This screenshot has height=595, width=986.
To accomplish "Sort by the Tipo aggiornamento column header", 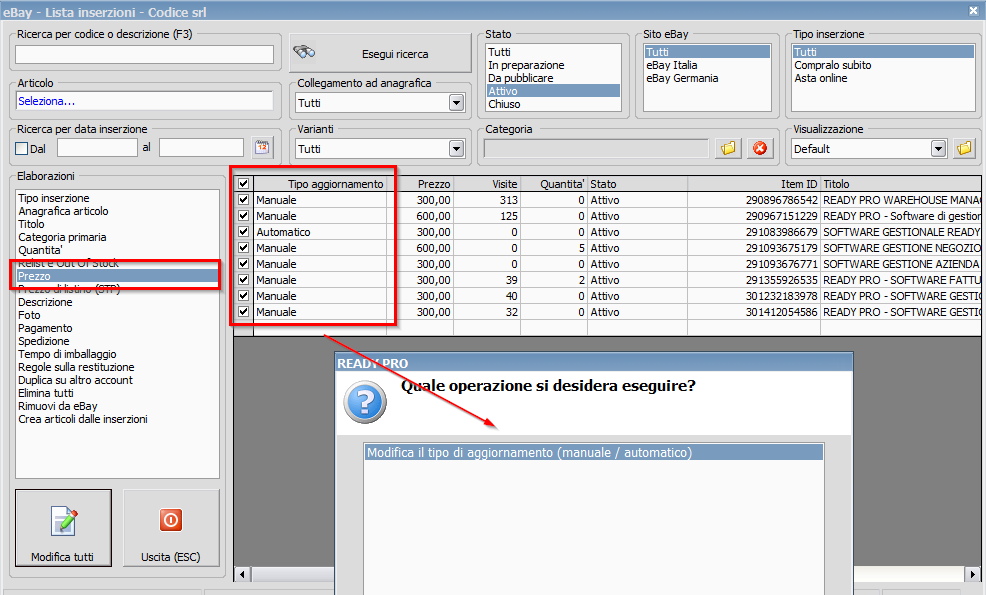I will click(320, 184).
